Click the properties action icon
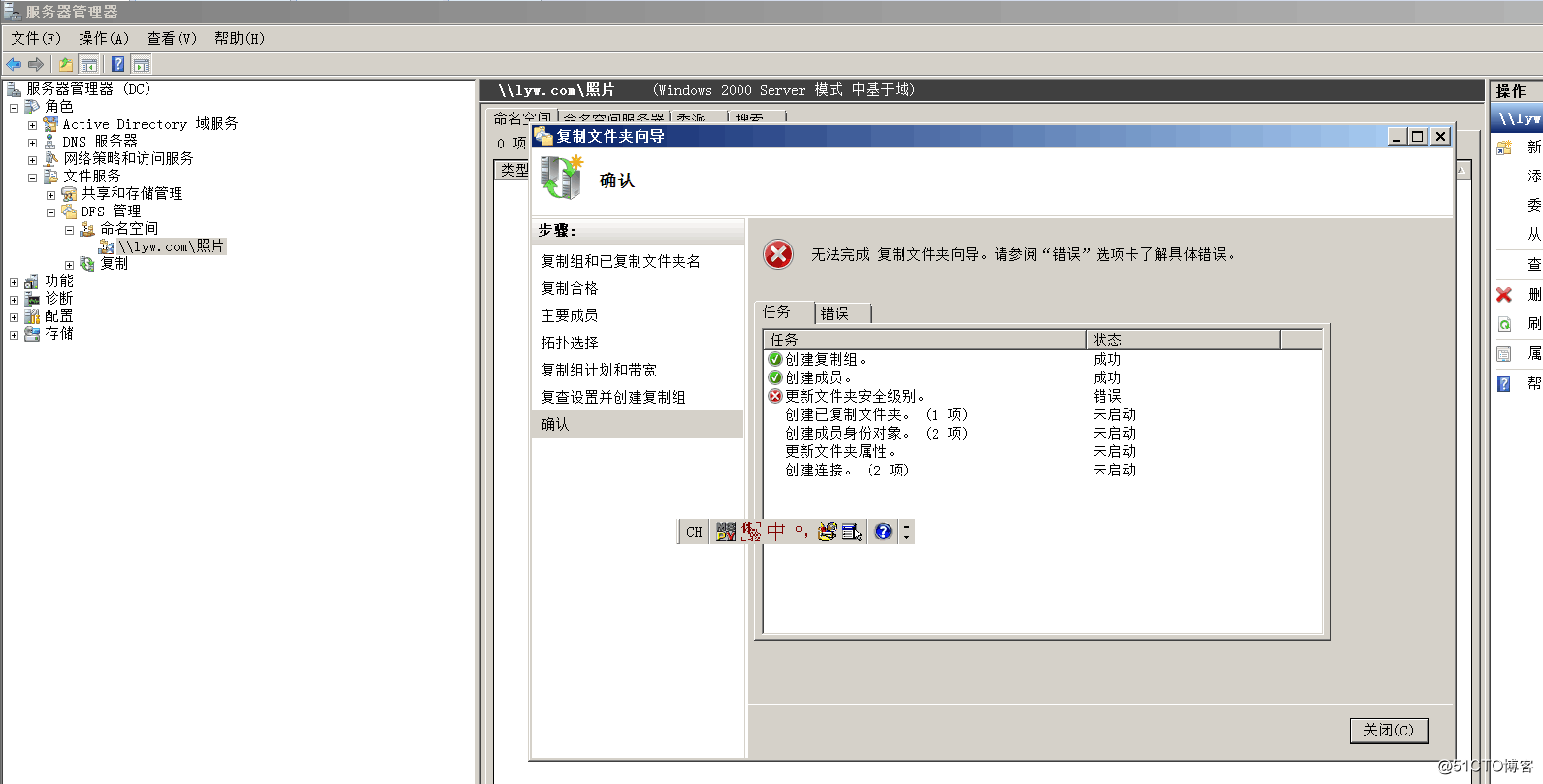1543x784 pixels. coord(1504,354)
